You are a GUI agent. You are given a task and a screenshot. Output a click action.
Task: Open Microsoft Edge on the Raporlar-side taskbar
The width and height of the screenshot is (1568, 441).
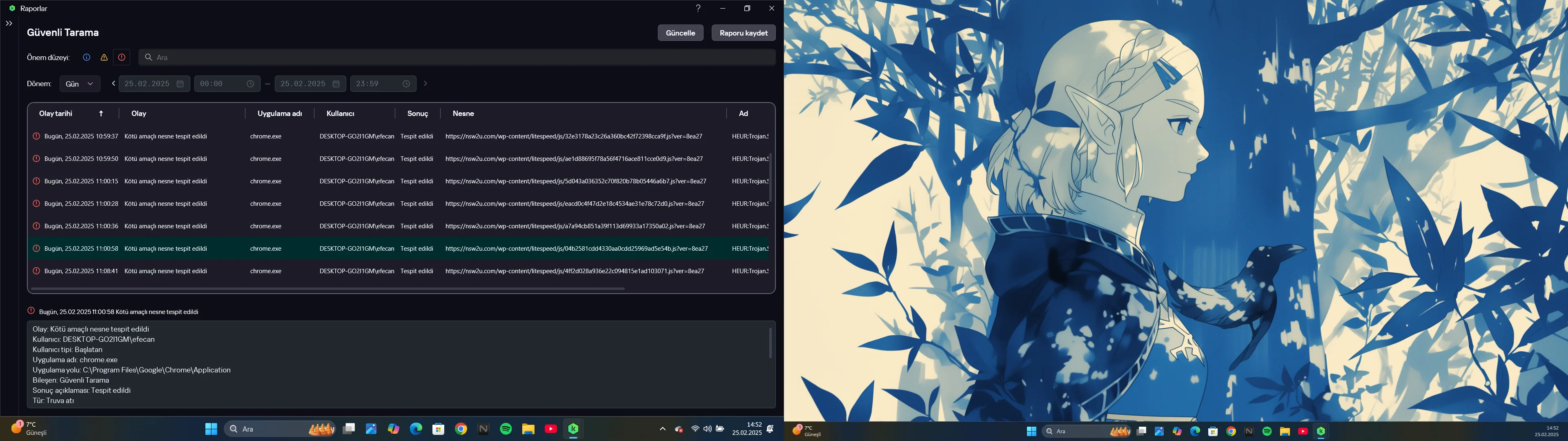tap(416, 429)
